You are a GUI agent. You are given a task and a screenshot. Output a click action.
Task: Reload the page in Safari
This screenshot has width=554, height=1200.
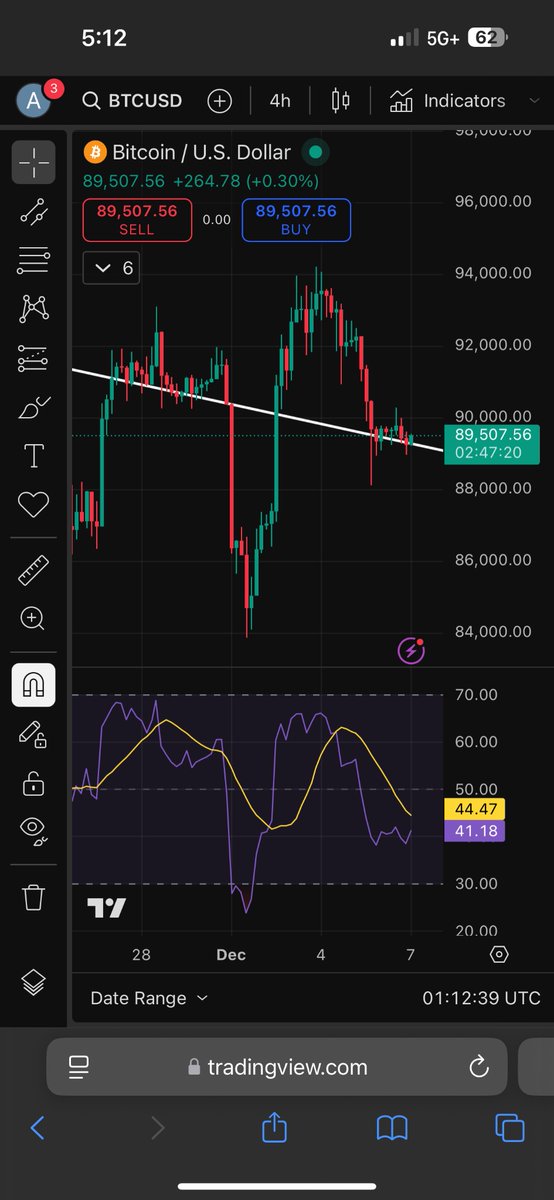pyautogui.click(x=478, y=1067)
